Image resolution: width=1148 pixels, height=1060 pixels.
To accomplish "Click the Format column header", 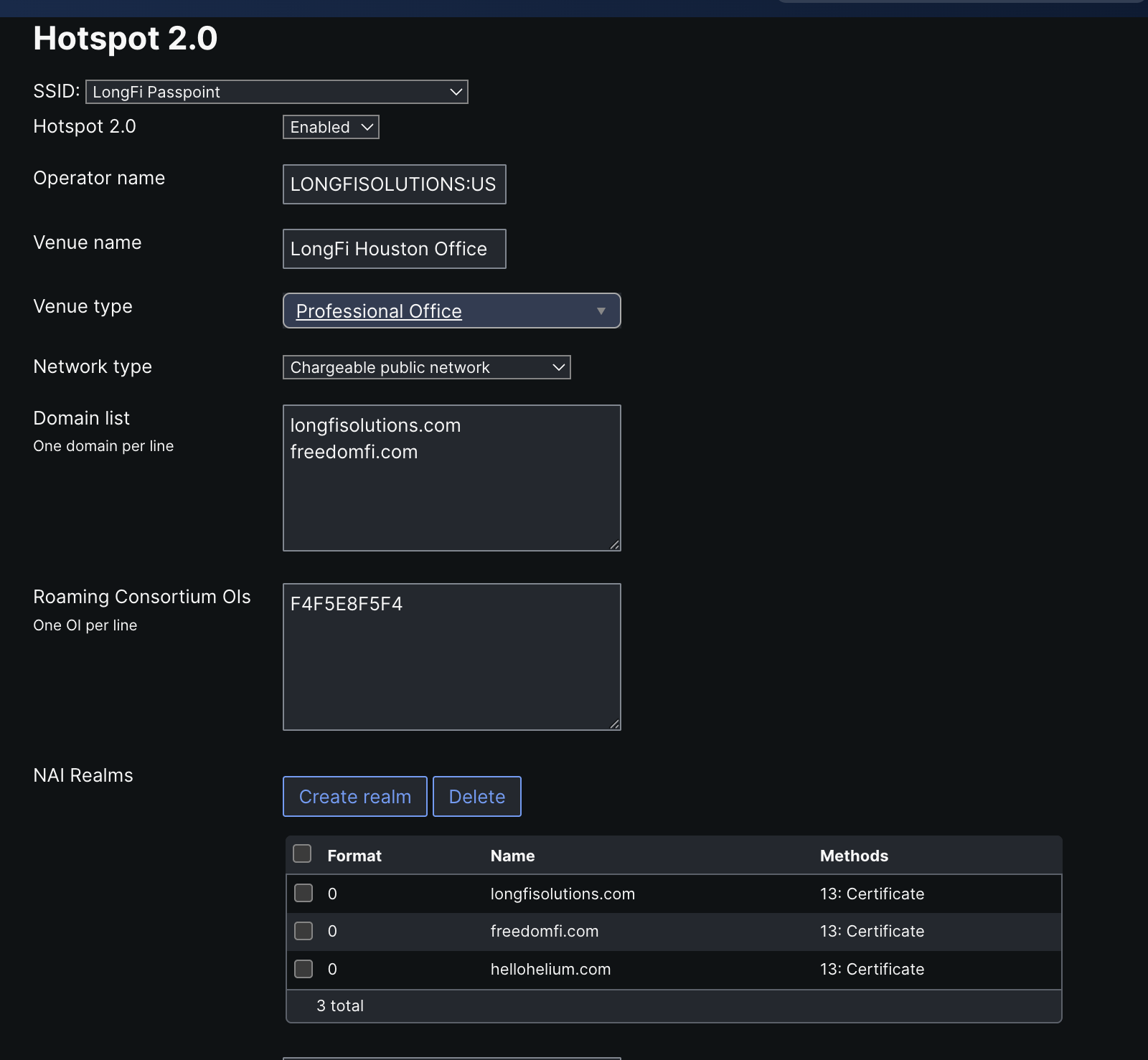I will [x=354, y=856].
